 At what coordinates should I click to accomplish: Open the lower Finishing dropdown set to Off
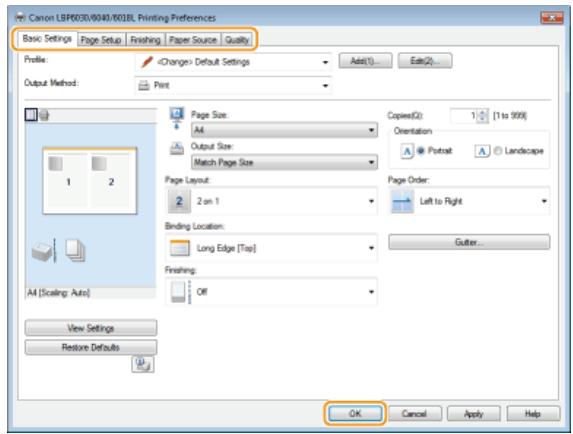click(271, 292)
